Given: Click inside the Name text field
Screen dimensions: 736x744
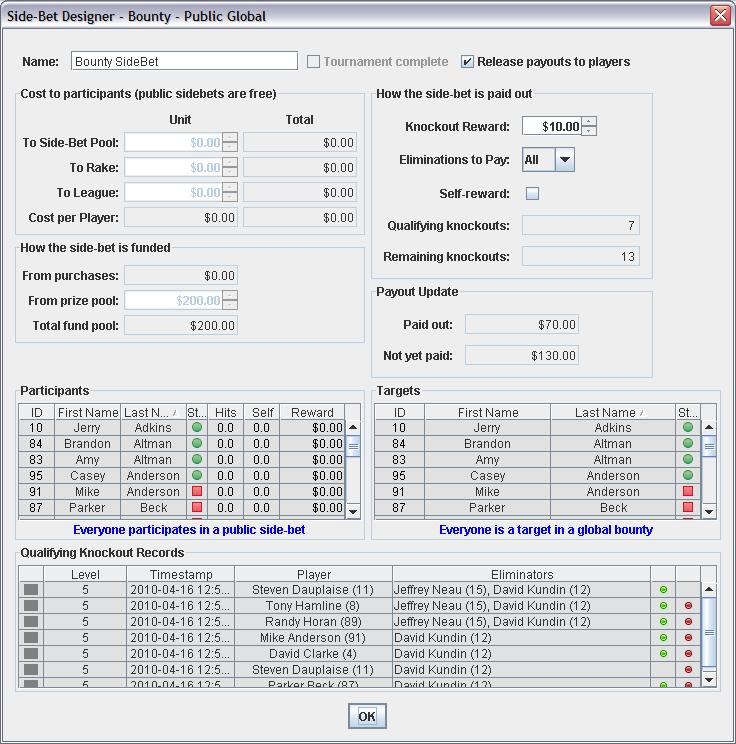Looking at the screenshot, I should (x=184, y=61).
